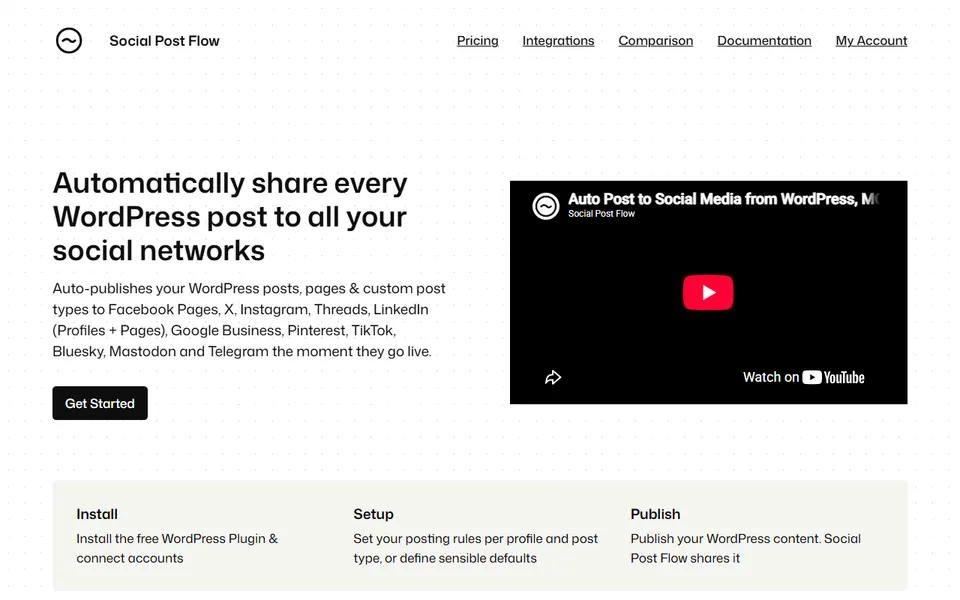Go to the Comparison page
This screenshot has width=960, height=600.
tap(656, 41)
